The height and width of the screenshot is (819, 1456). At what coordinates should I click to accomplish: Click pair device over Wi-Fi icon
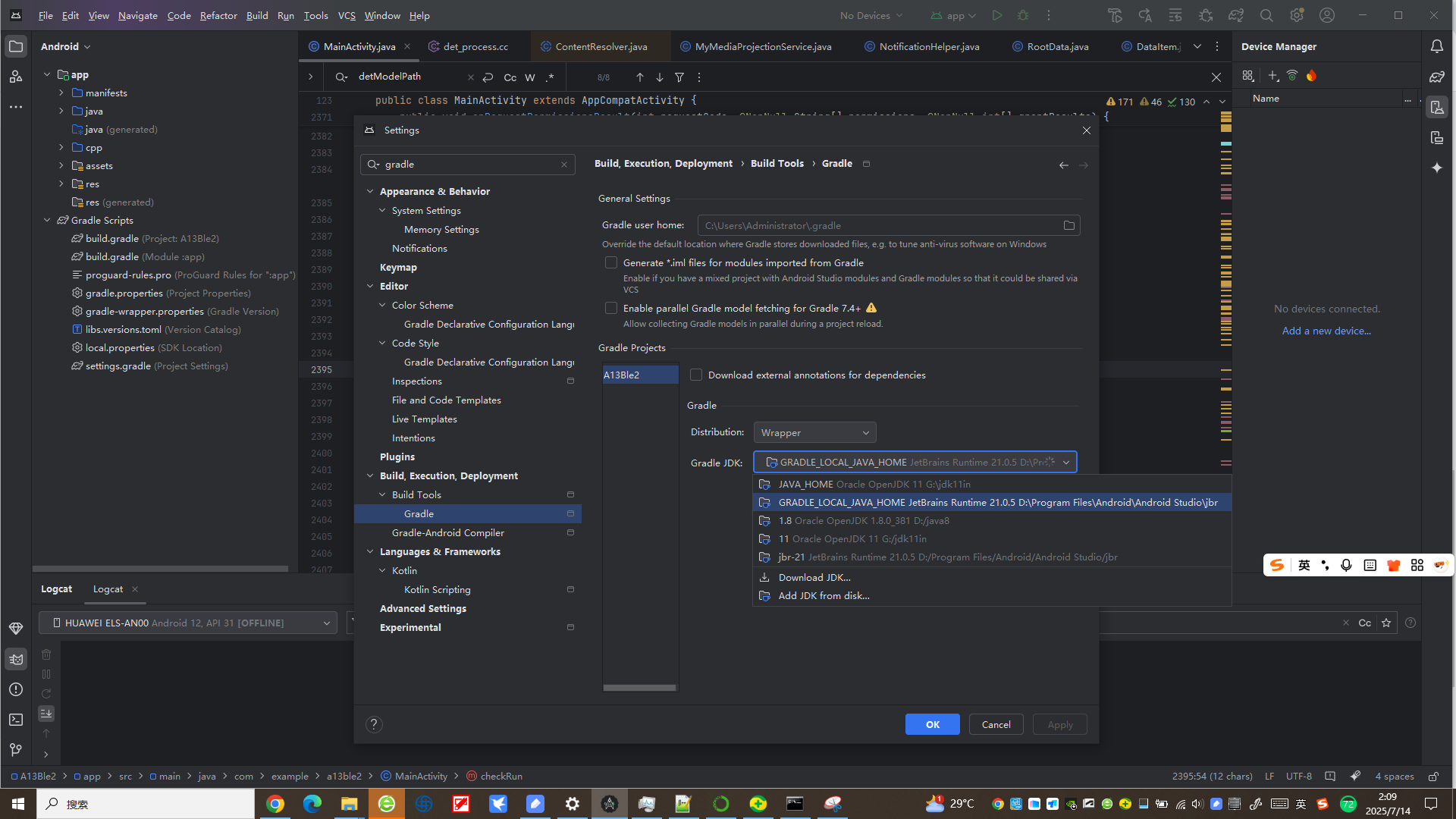[x=1292, y=76]
